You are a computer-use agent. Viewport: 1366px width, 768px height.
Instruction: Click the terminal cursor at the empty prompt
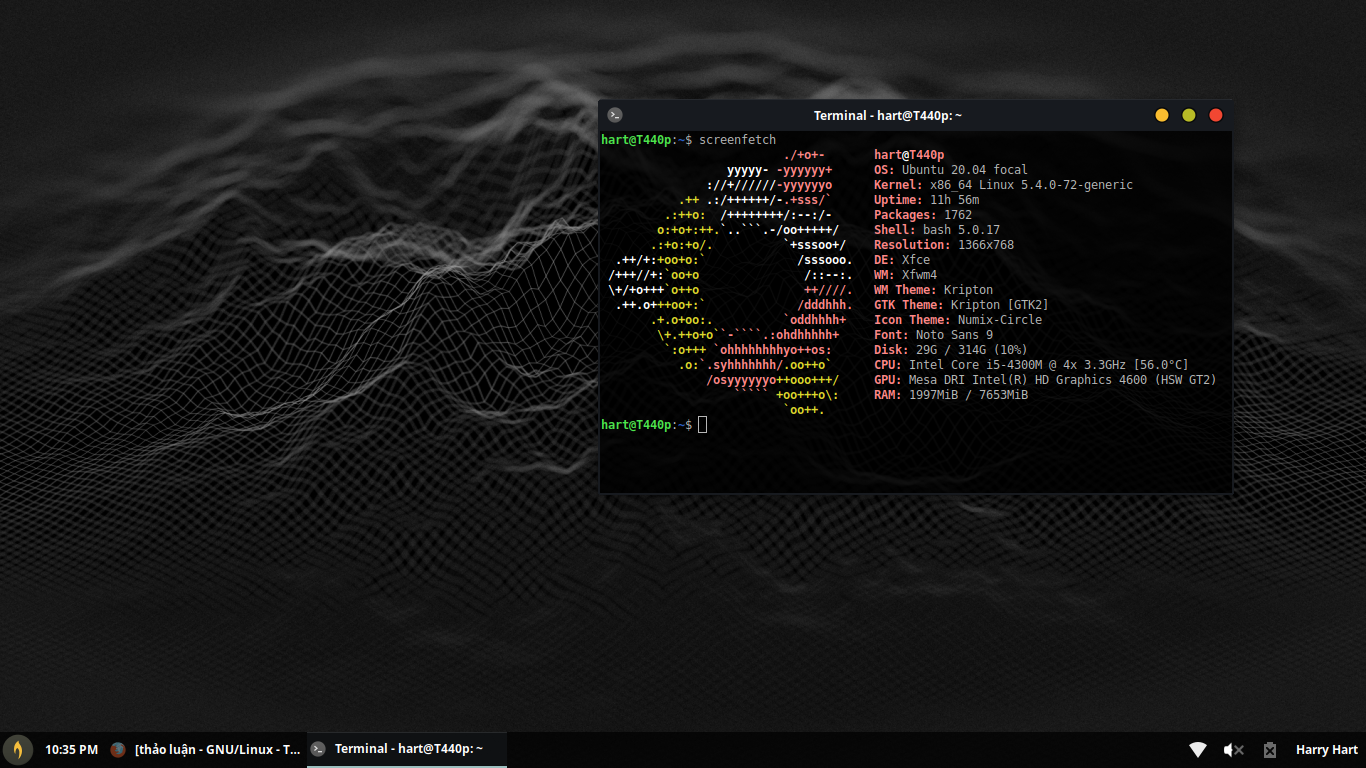point(703,425)
